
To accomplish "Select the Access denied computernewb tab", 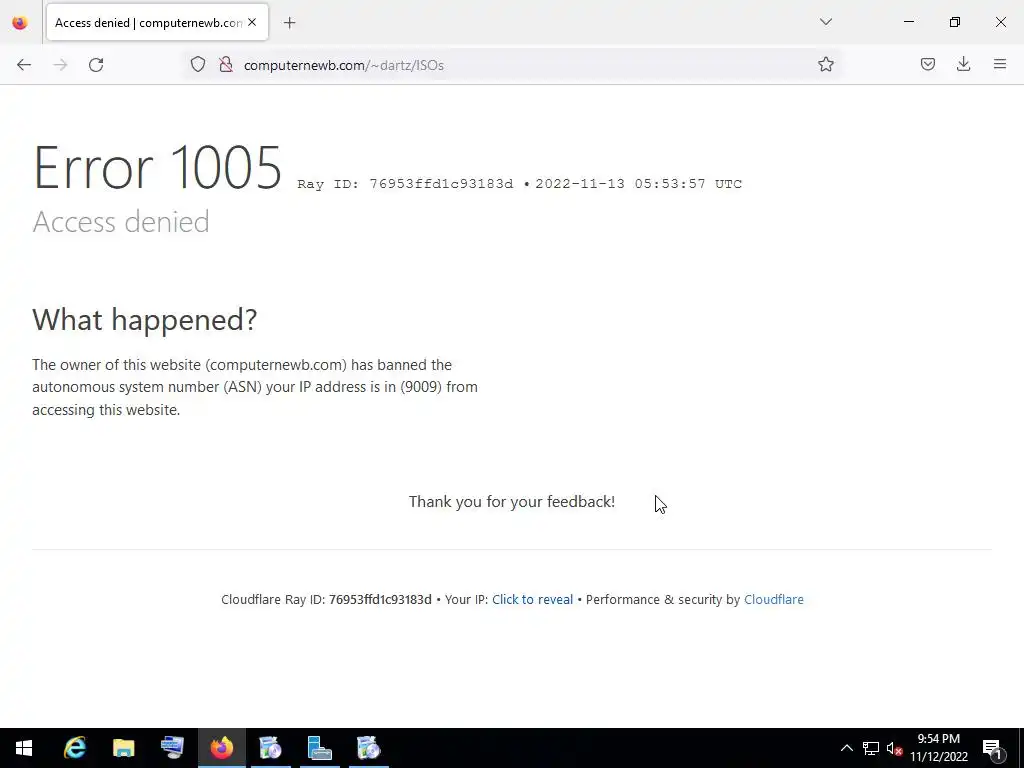I will pyautogui.click(x=157, y=23).
